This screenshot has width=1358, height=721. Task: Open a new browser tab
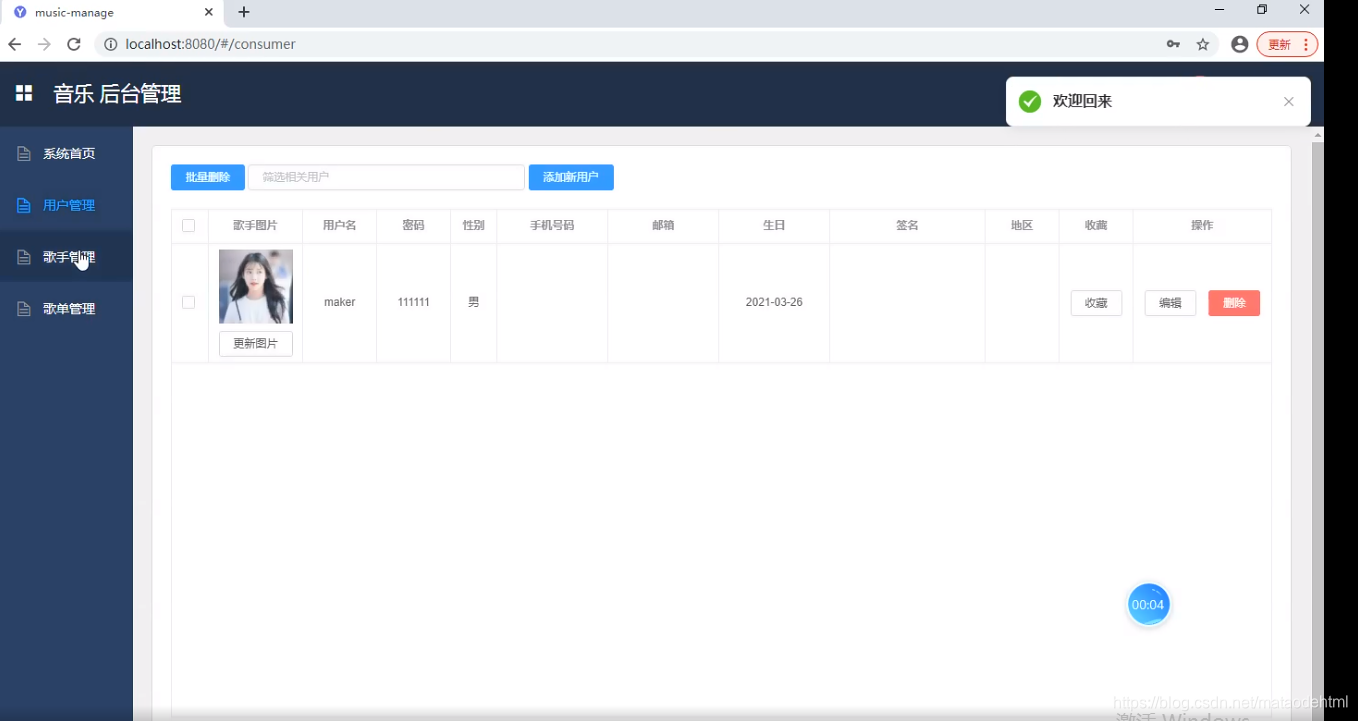point(244,13)
